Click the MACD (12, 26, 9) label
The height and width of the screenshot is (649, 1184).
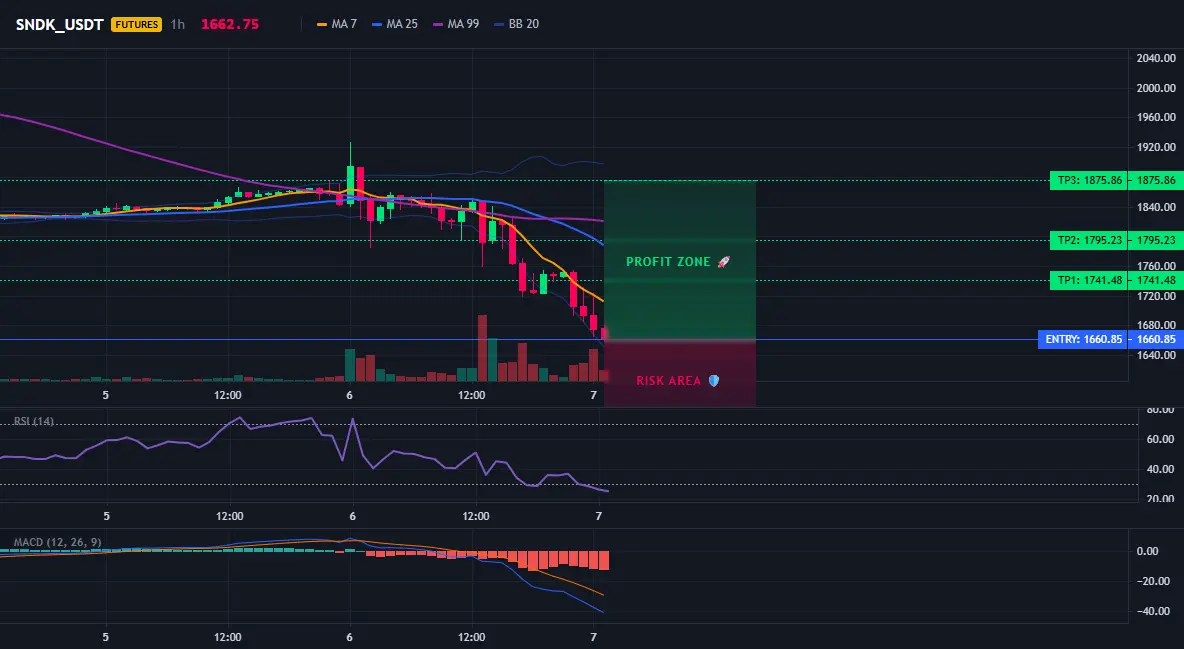tap(57, 542)
